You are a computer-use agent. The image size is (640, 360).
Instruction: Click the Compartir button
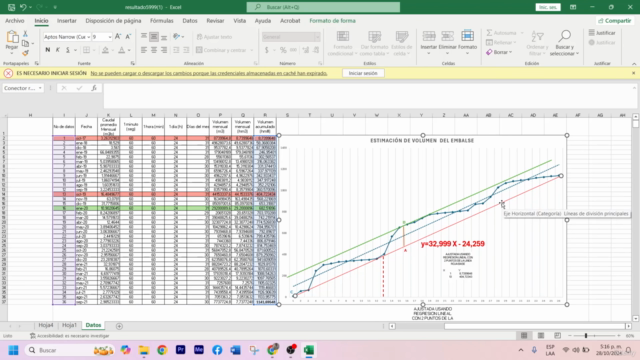614,21
